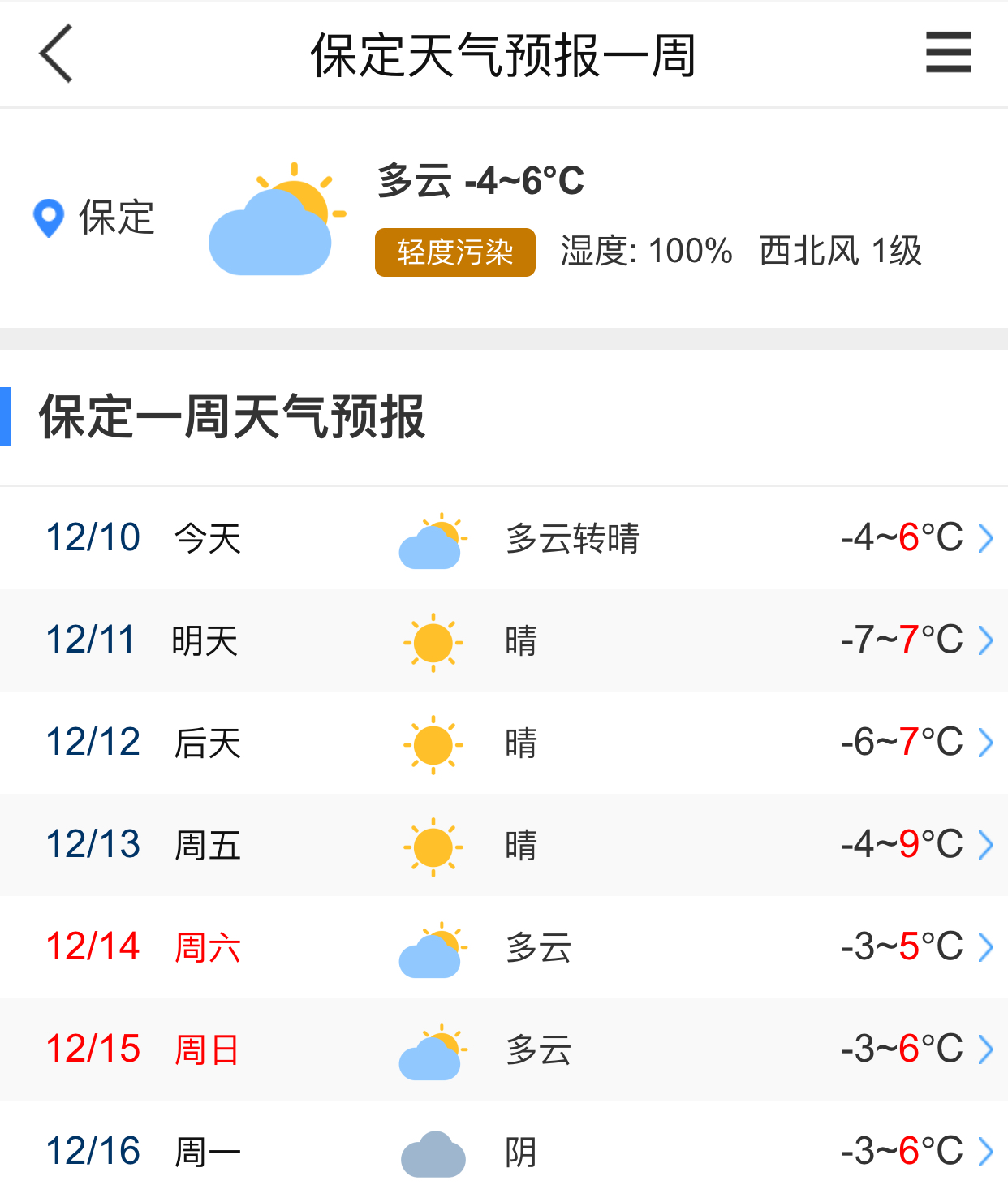Expand the 12/12 forecast chevron

[986, 743]
